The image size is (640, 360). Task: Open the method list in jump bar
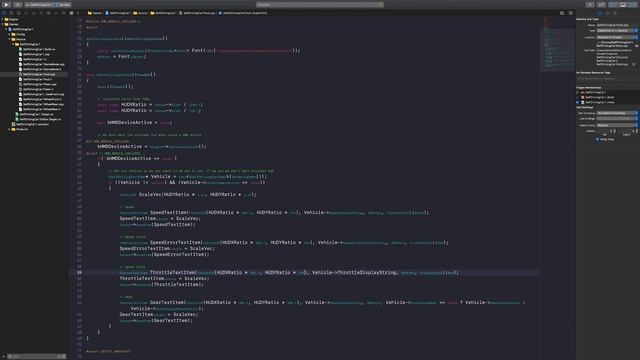(243, 13)
